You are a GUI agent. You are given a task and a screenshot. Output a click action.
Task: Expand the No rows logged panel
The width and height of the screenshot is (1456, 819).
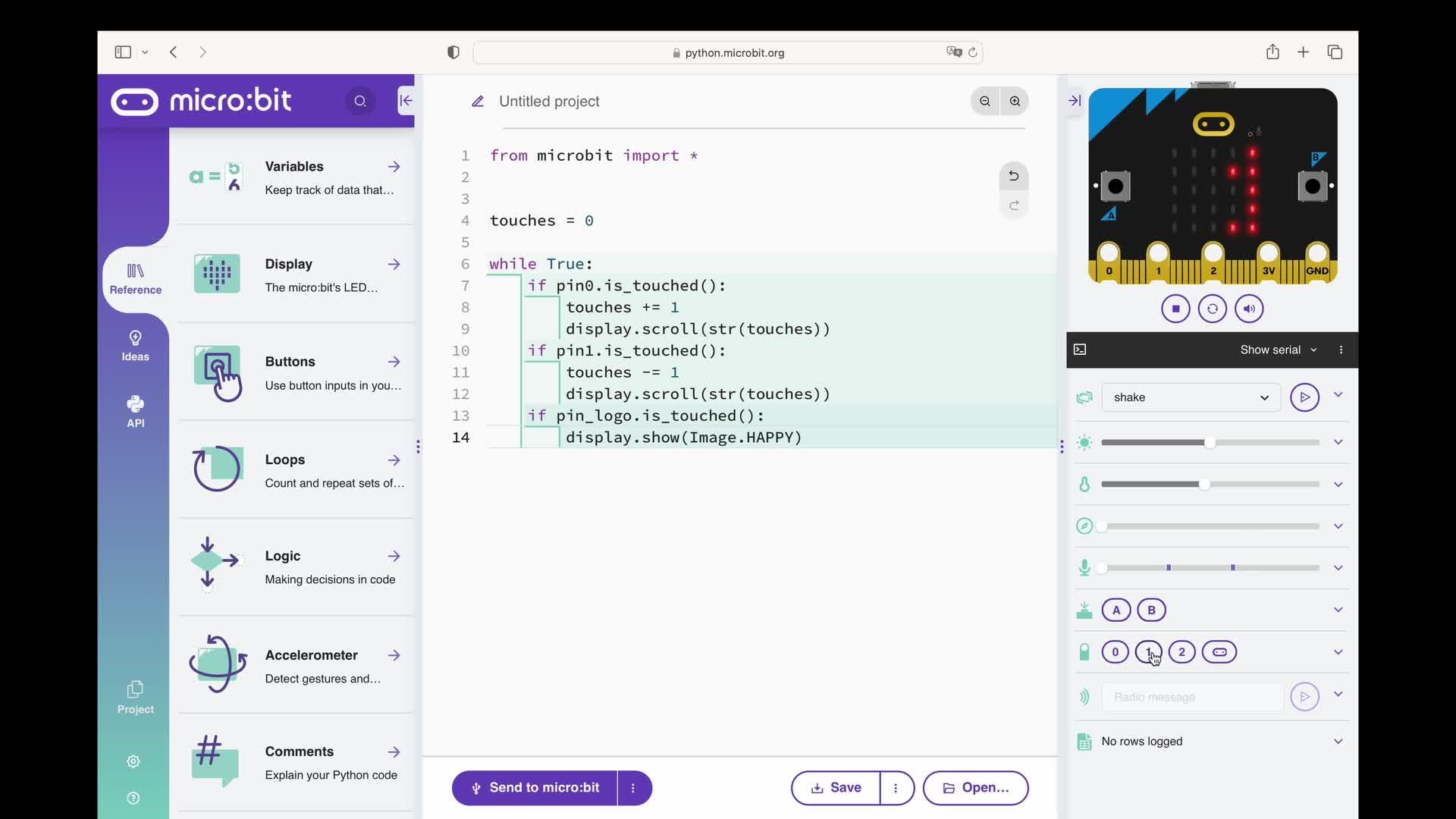tap(1338, 742)
